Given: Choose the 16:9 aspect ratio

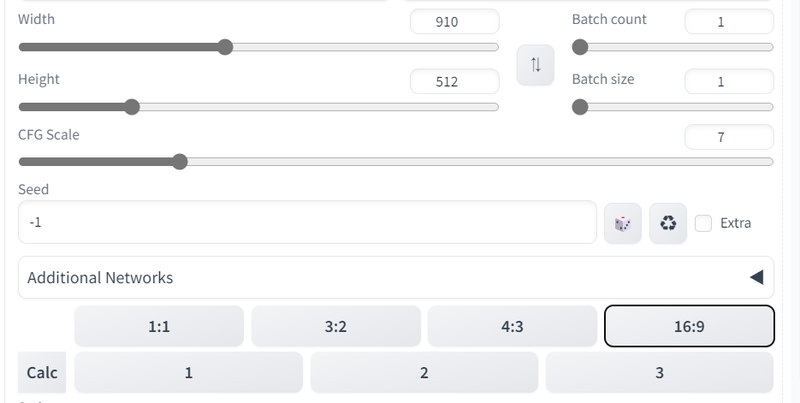Looking at the screenshot, I should [x=689, y=326].
